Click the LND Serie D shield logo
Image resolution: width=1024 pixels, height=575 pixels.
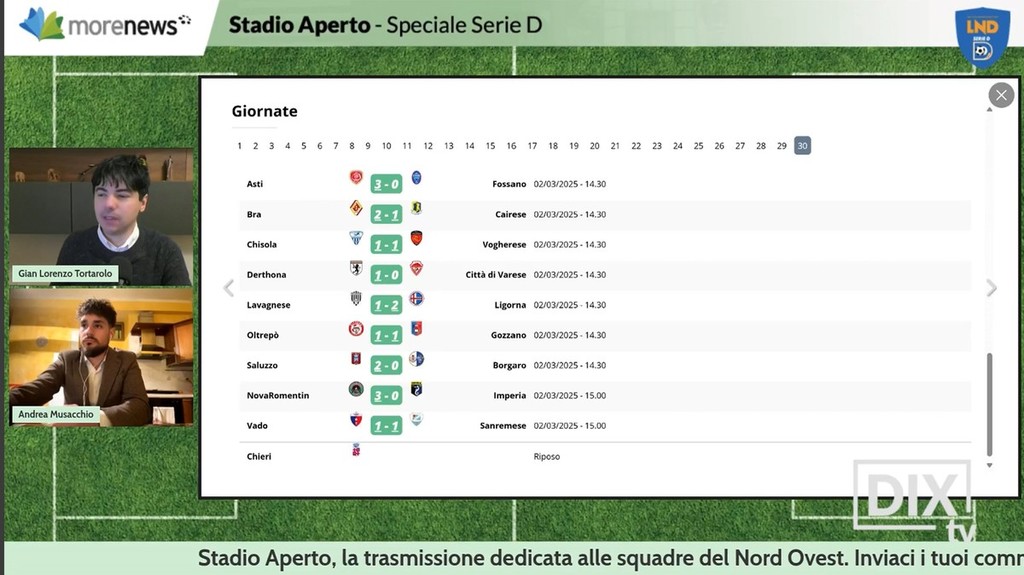coord(981,36)
